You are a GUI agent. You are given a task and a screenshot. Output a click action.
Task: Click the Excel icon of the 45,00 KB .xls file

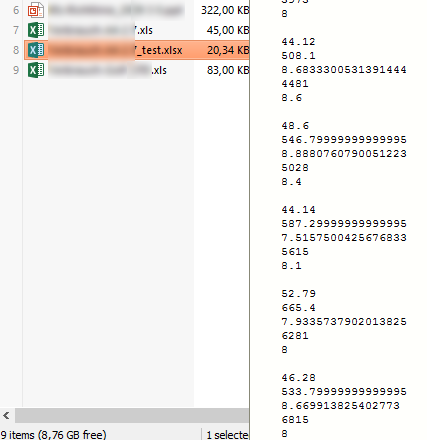(36, 30)
